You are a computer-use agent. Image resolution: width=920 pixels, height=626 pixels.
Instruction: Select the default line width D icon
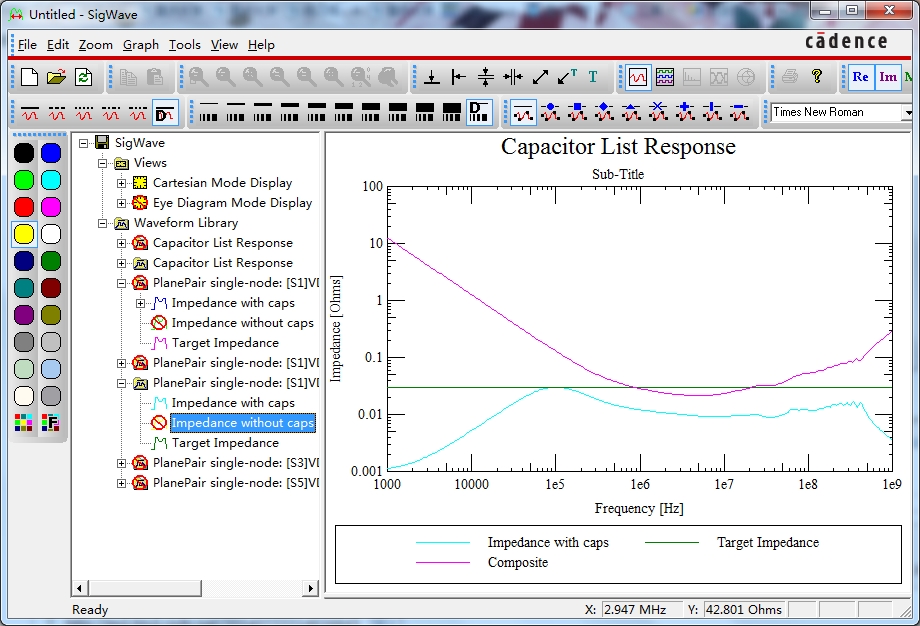[479, 112]
